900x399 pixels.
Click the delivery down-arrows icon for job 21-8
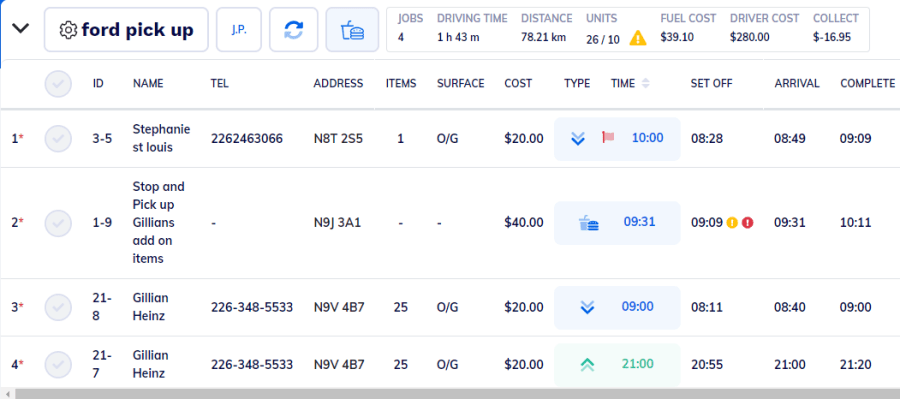[587, 308]
